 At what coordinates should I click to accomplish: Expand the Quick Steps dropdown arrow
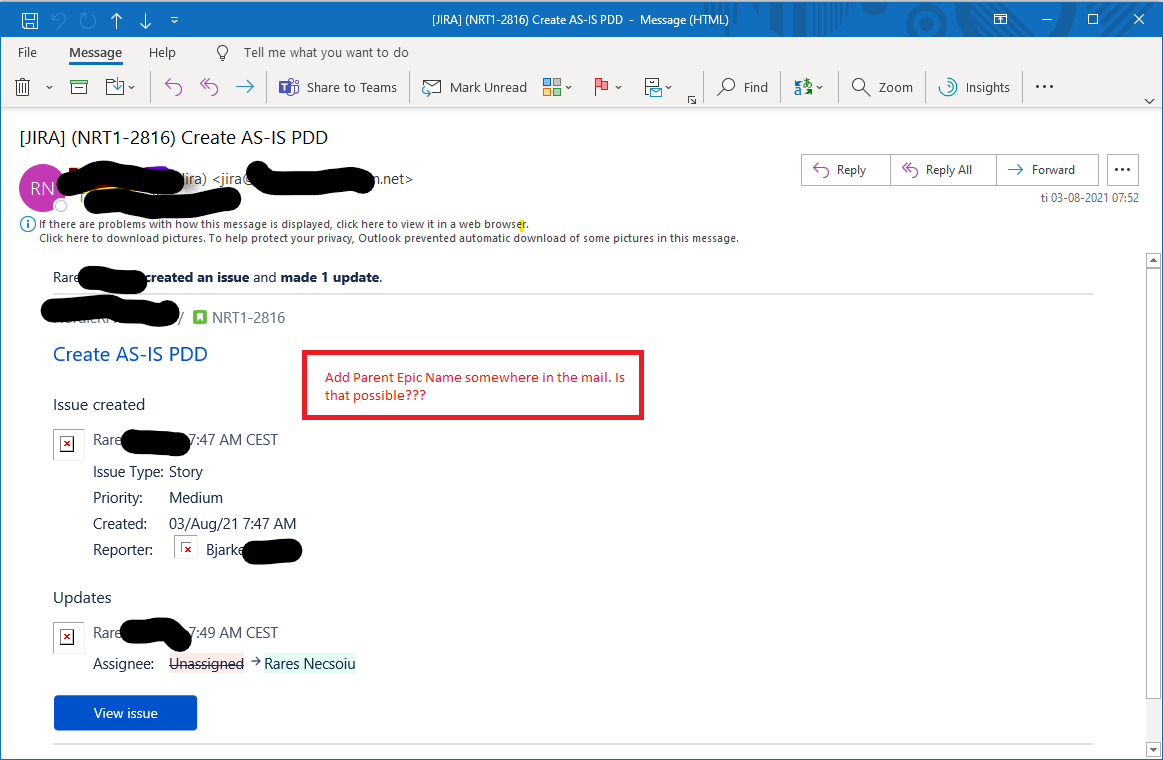coord(669,87)
